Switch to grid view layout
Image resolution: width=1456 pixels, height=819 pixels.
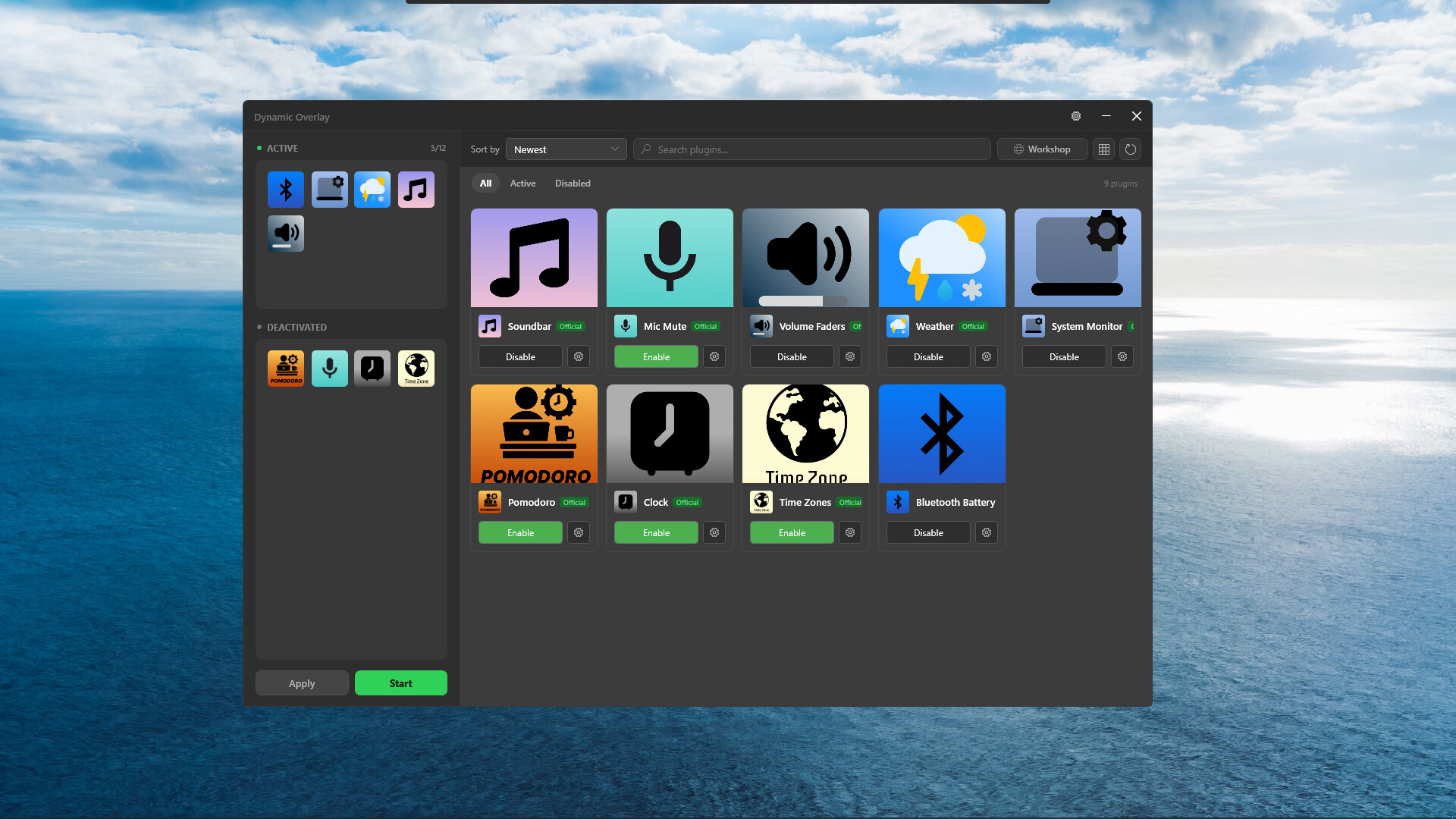[1104, 149]
